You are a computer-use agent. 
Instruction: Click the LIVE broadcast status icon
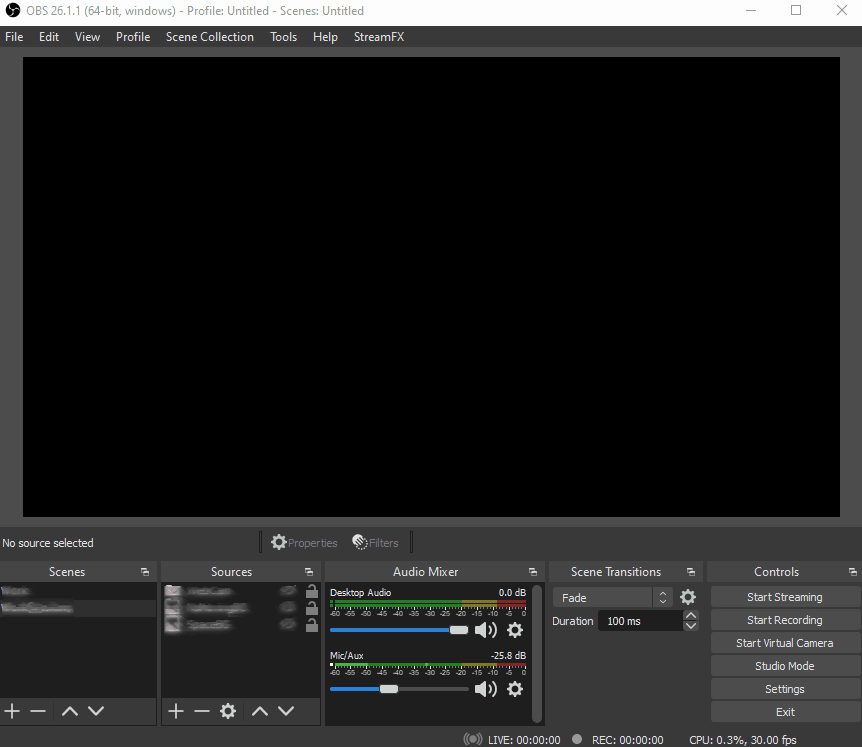point(473,739)
